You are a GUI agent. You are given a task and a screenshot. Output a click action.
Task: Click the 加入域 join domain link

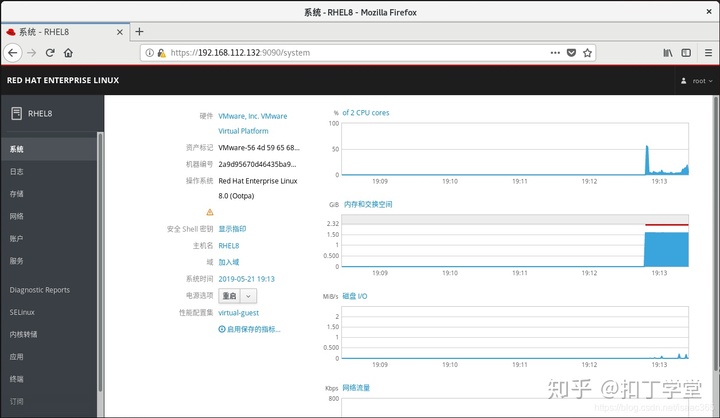click(x=229, y=262)
